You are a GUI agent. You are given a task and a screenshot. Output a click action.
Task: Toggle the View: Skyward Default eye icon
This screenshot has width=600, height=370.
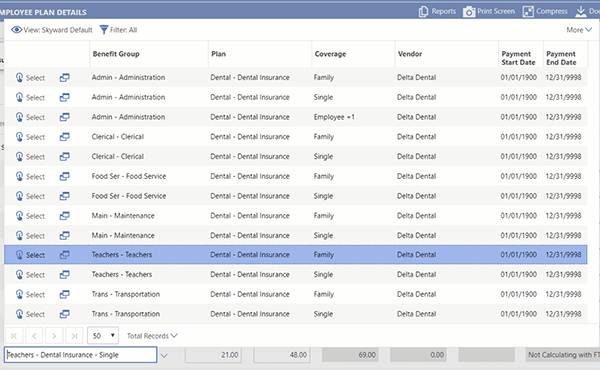[16, 30]
